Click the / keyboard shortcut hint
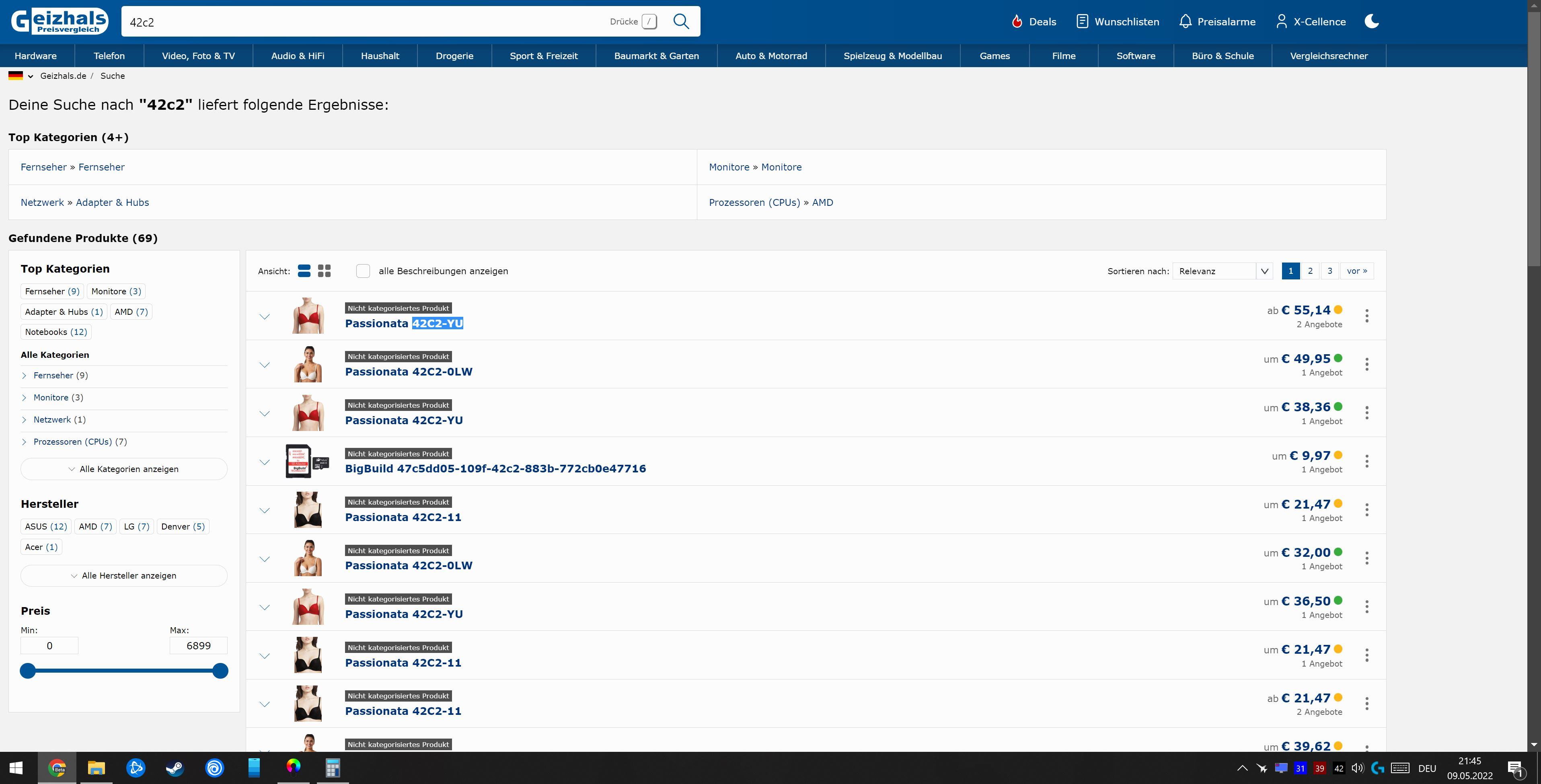 point(649,22)
